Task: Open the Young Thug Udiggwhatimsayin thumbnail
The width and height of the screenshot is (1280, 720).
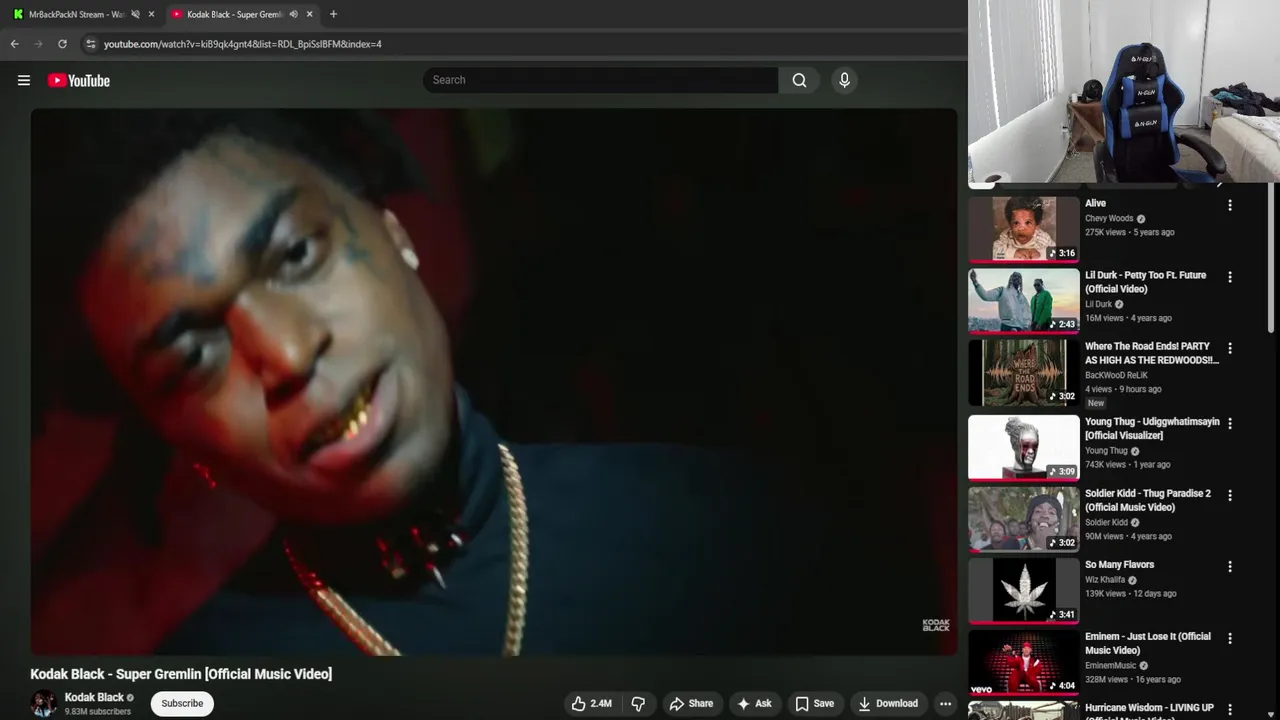Action: 1023,447
